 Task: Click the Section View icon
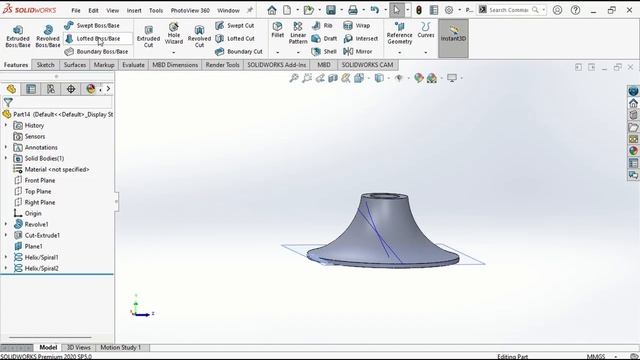tap(333, 78)
